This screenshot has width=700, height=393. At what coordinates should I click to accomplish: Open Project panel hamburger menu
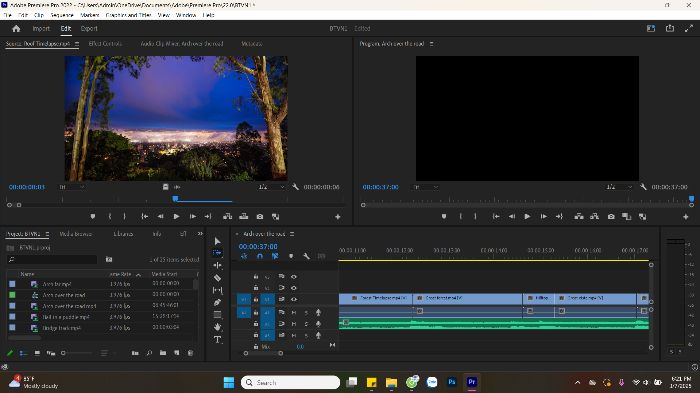[47, 234]
